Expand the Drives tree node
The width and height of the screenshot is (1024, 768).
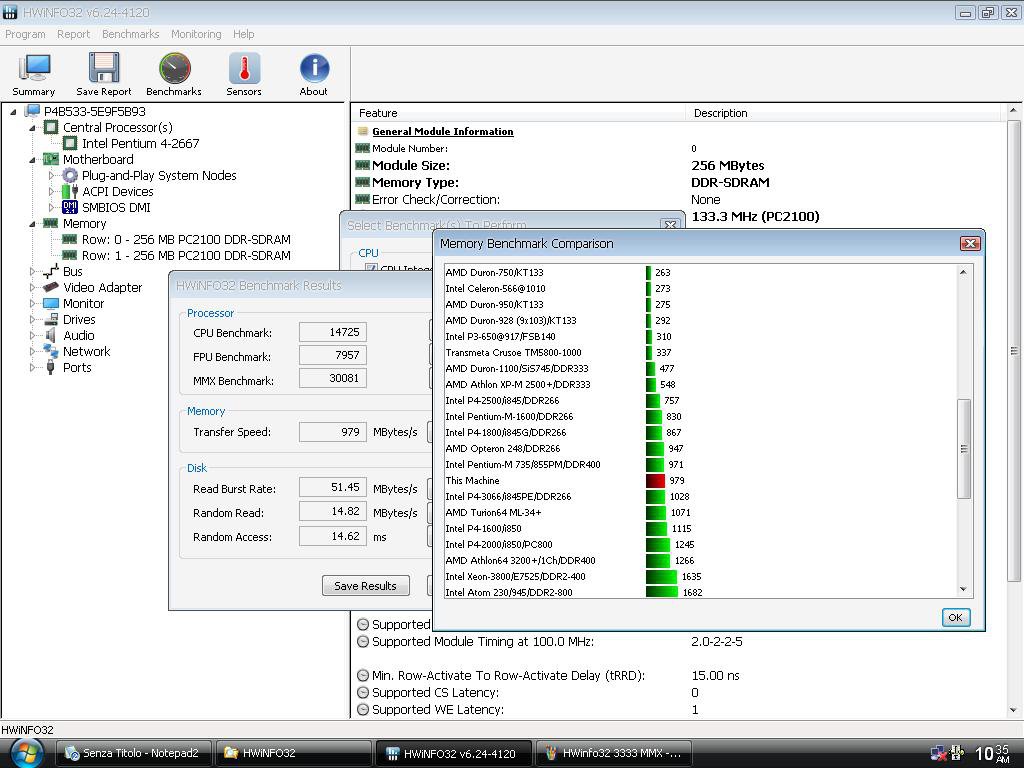pyautogui.click(x=33, y=319)
